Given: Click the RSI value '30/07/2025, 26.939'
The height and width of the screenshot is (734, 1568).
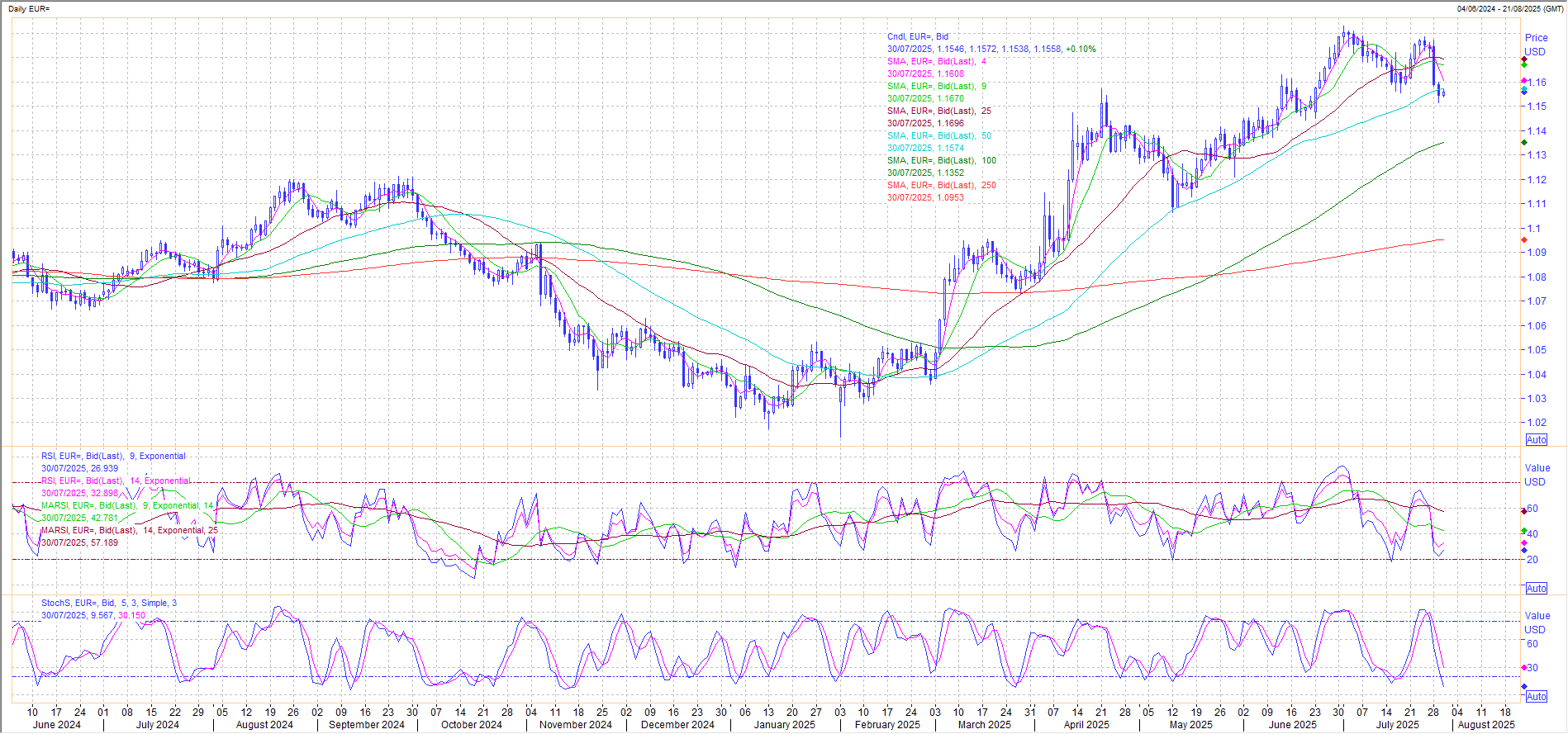Looking at the screenshot, I should click(79, 468).
